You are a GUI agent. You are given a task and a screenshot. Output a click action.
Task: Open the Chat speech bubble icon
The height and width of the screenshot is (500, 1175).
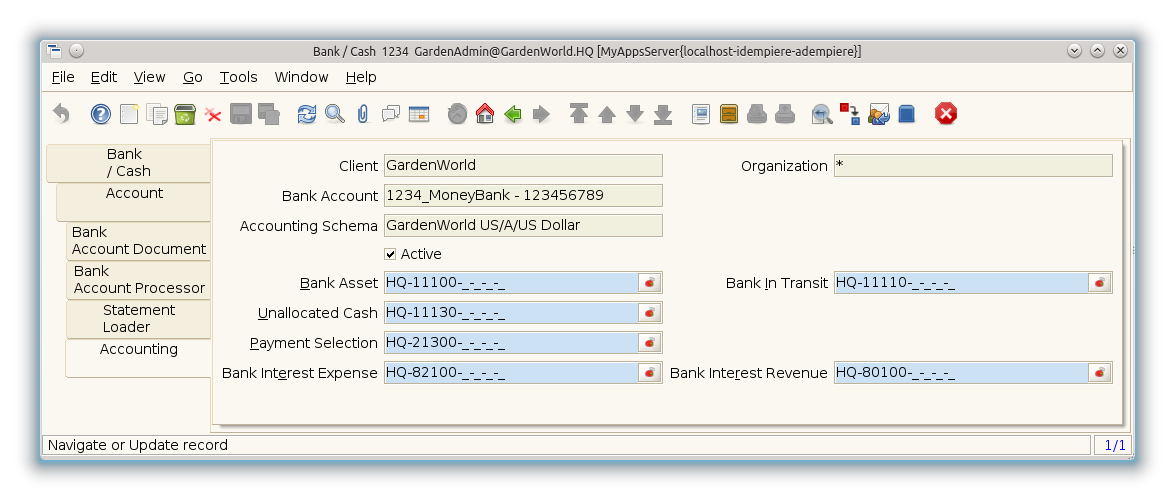tap(390, 114)
